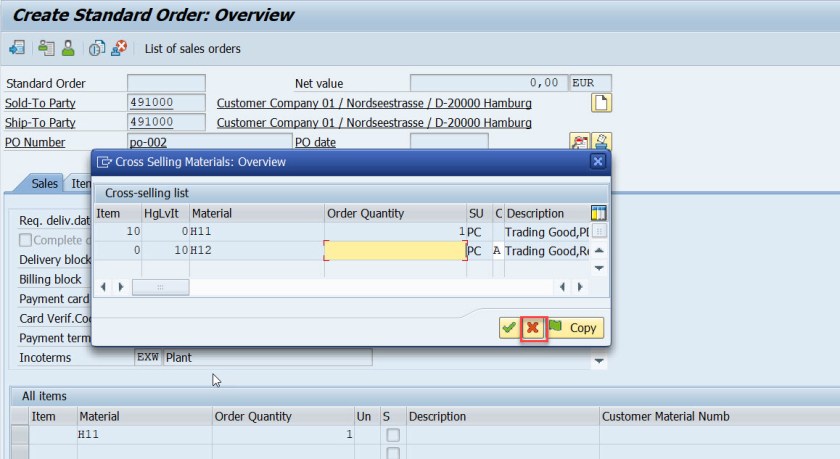Click the document icon beside Sold-To address
840x459 pixels.
(601, 103)
